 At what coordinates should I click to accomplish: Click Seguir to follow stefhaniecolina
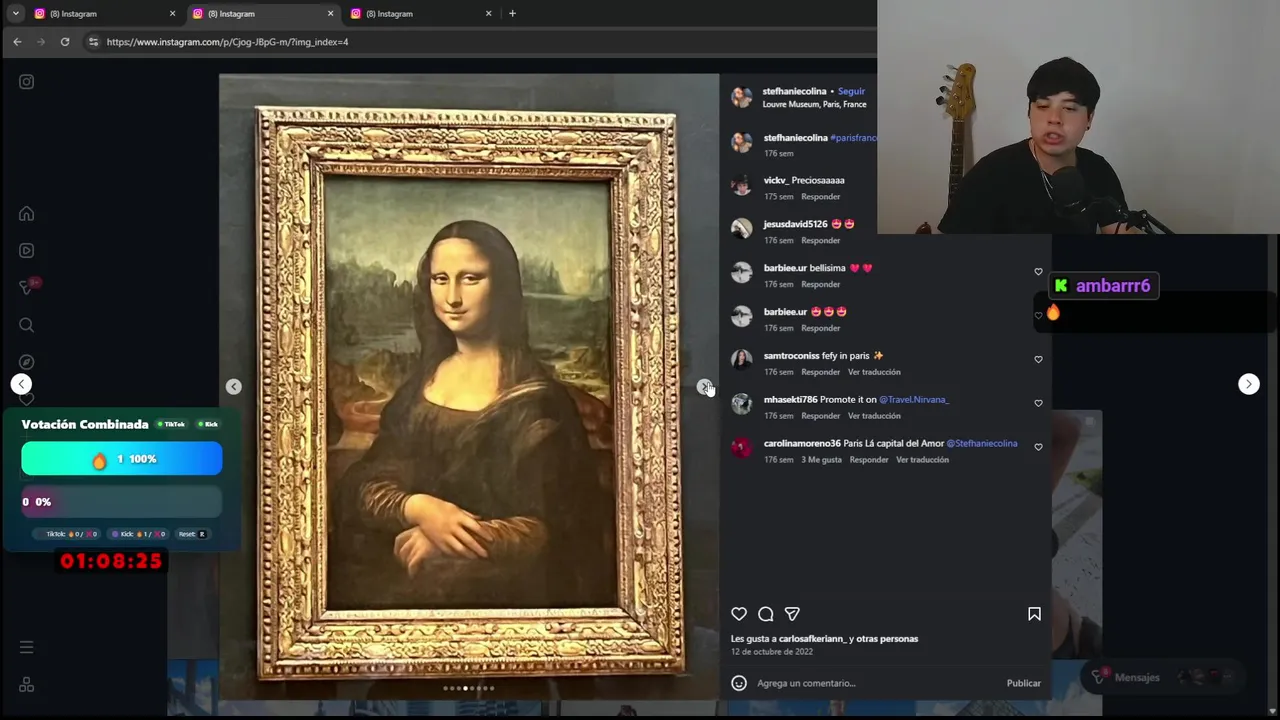tap(851, 91)
